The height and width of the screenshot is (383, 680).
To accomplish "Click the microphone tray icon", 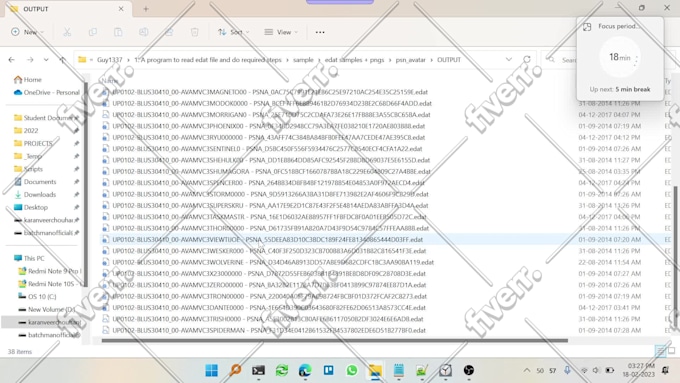I will 567,370.
